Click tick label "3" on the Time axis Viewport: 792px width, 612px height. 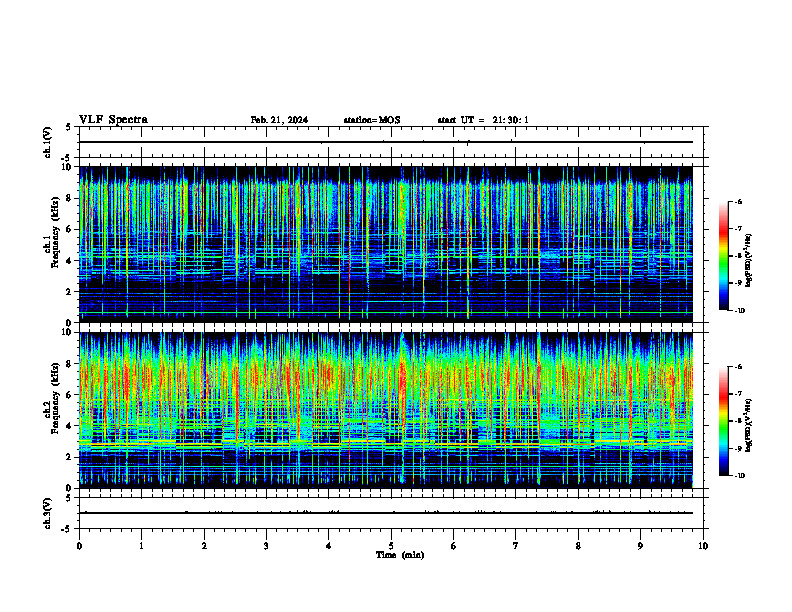point(266,546)
